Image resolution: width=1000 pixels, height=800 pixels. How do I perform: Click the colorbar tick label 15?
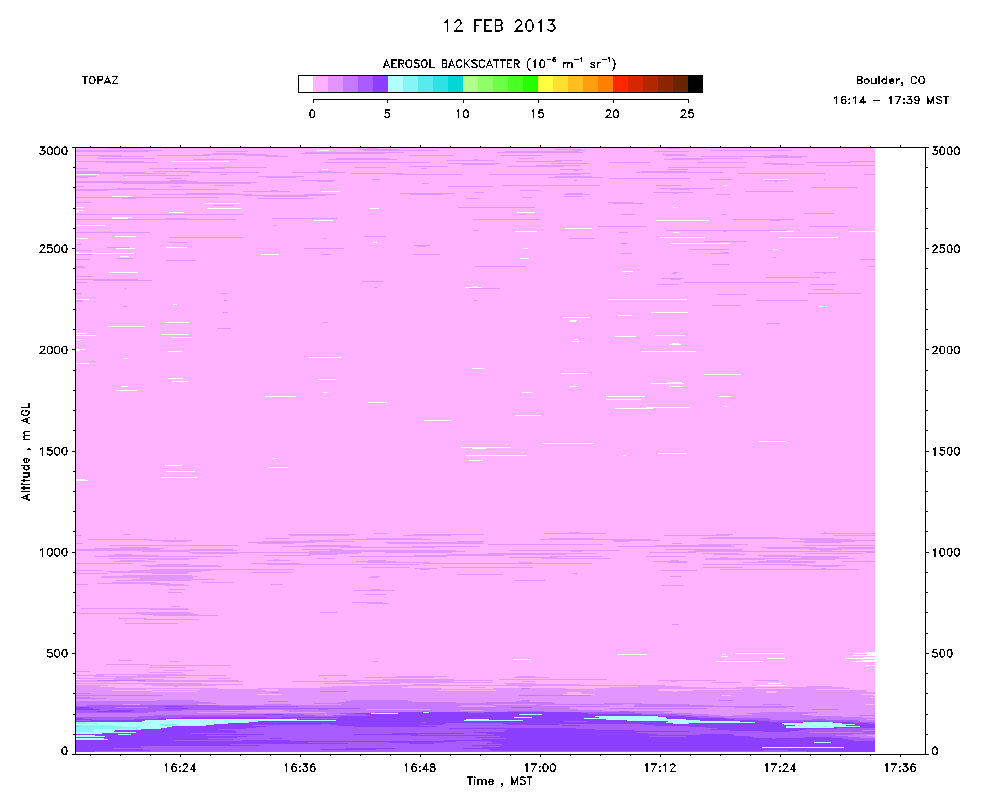pos(538,114)
